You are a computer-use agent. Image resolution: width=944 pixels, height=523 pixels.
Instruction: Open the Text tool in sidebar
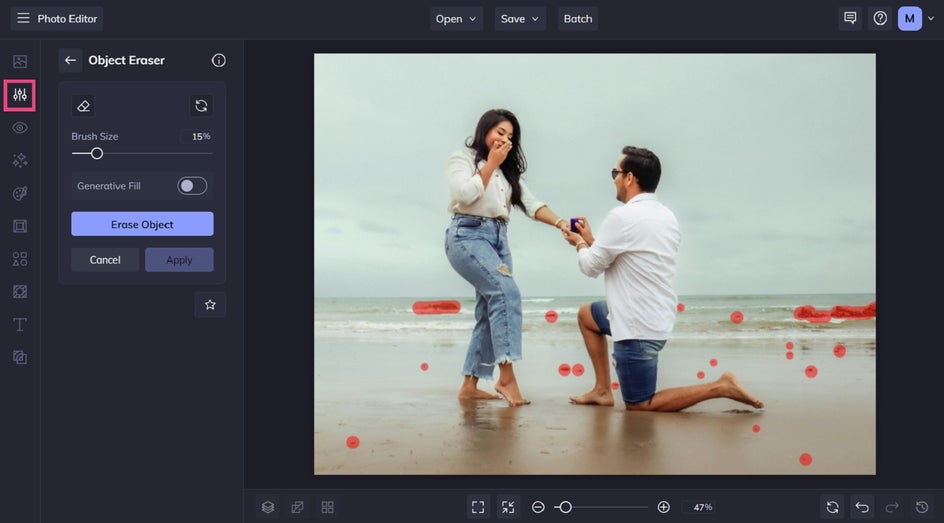point(20,324)
